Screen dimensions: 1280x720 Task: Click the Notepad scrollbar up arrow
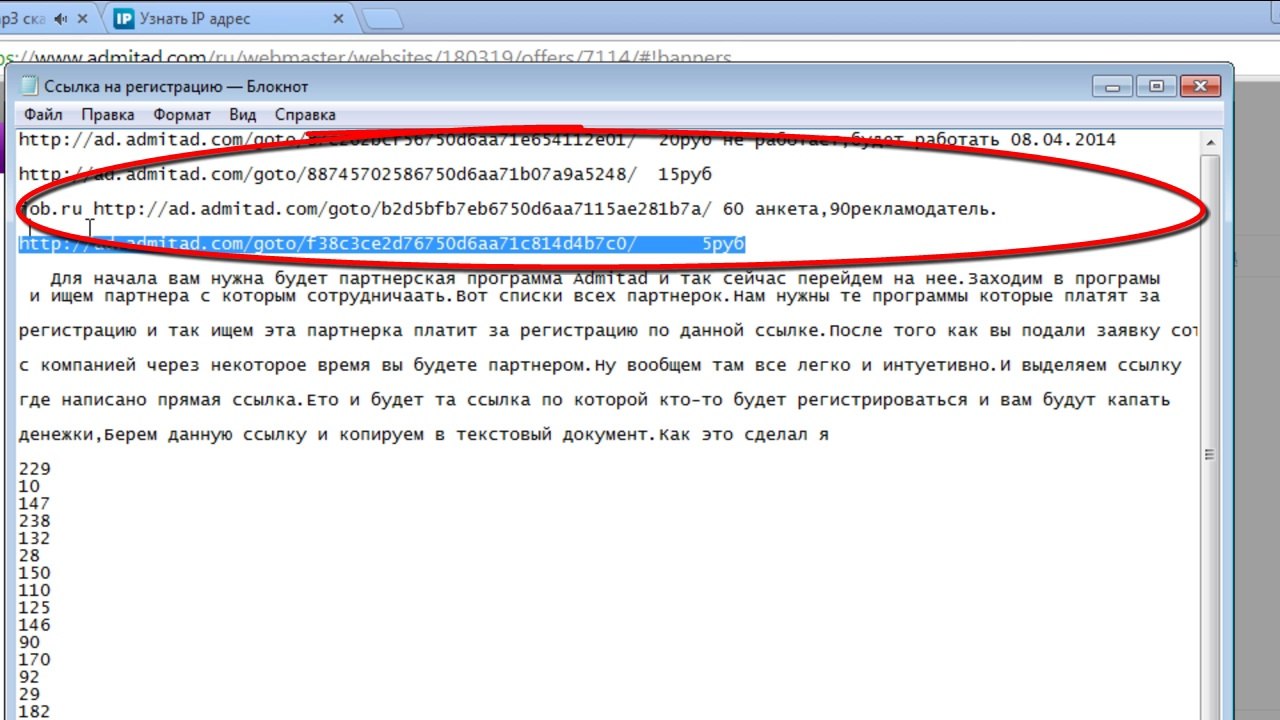click(x=1208, y=143)
